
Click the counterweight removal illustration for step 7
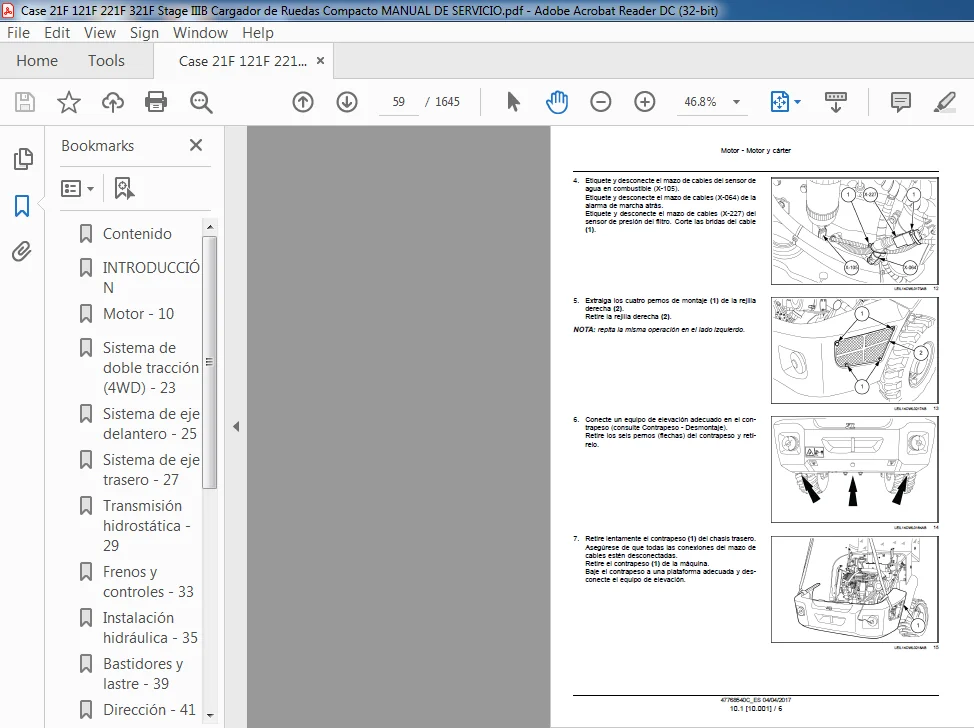click(855, 589)
